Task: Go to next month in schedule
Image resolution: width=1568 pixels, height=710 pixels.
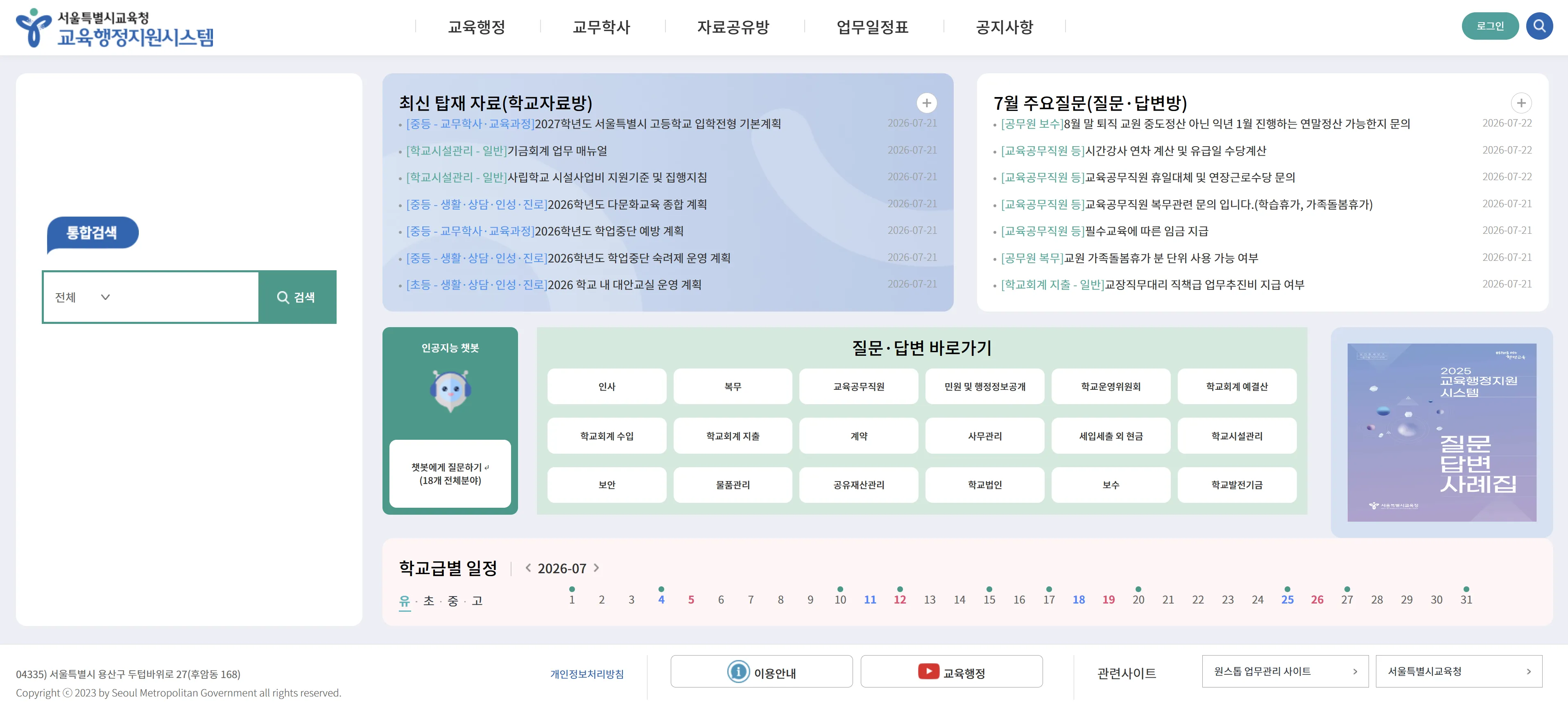Action: 597,568
